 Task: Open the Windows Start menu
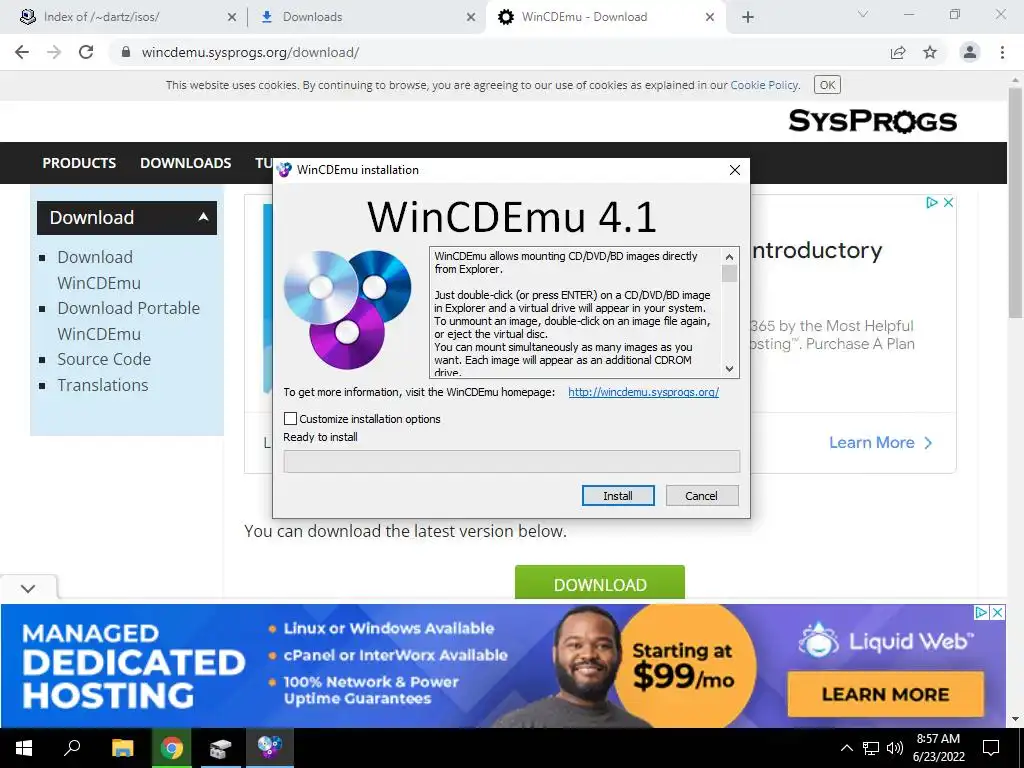pyautogui.click(x=24, y=748)
